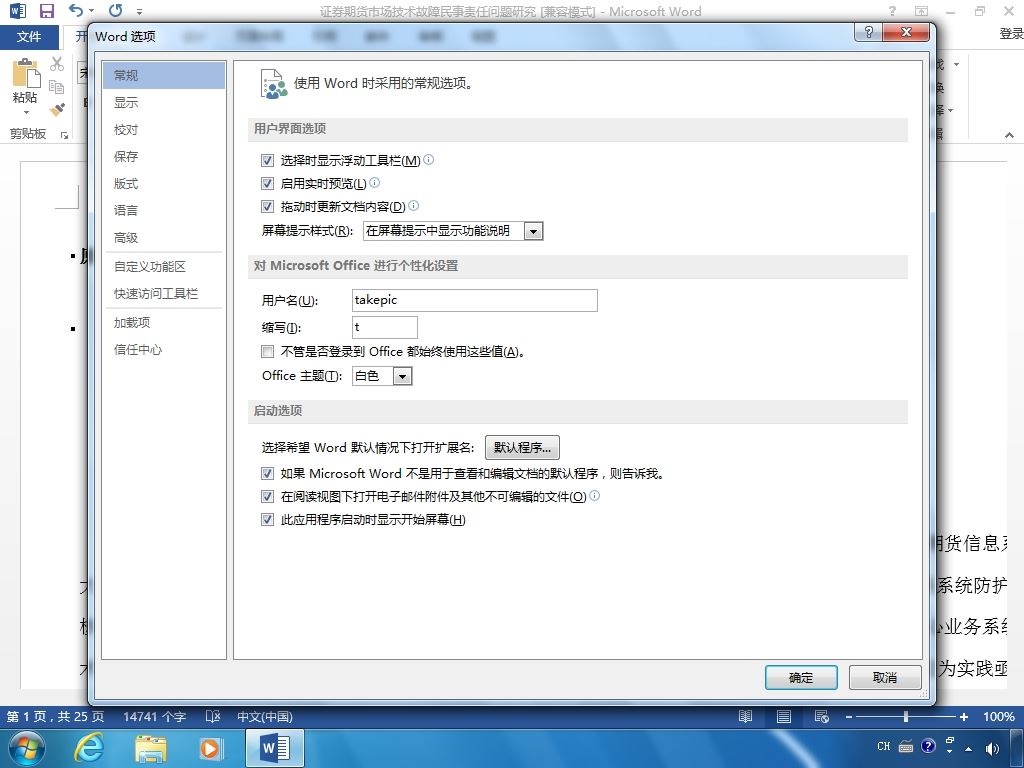1024x768 pixels.
Task: Switch to Read Mode view icon
Action: pyautogui.click(x=745, y=716)
